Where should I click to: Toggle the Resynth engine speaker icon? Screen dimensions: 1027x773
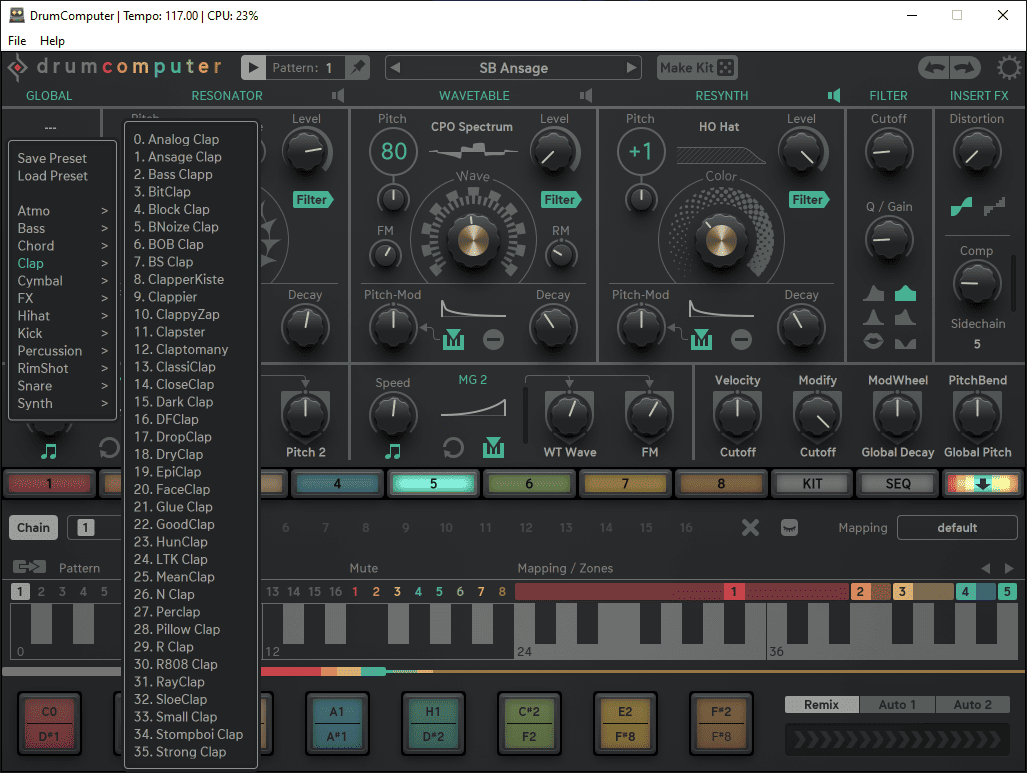click(834, 96)
